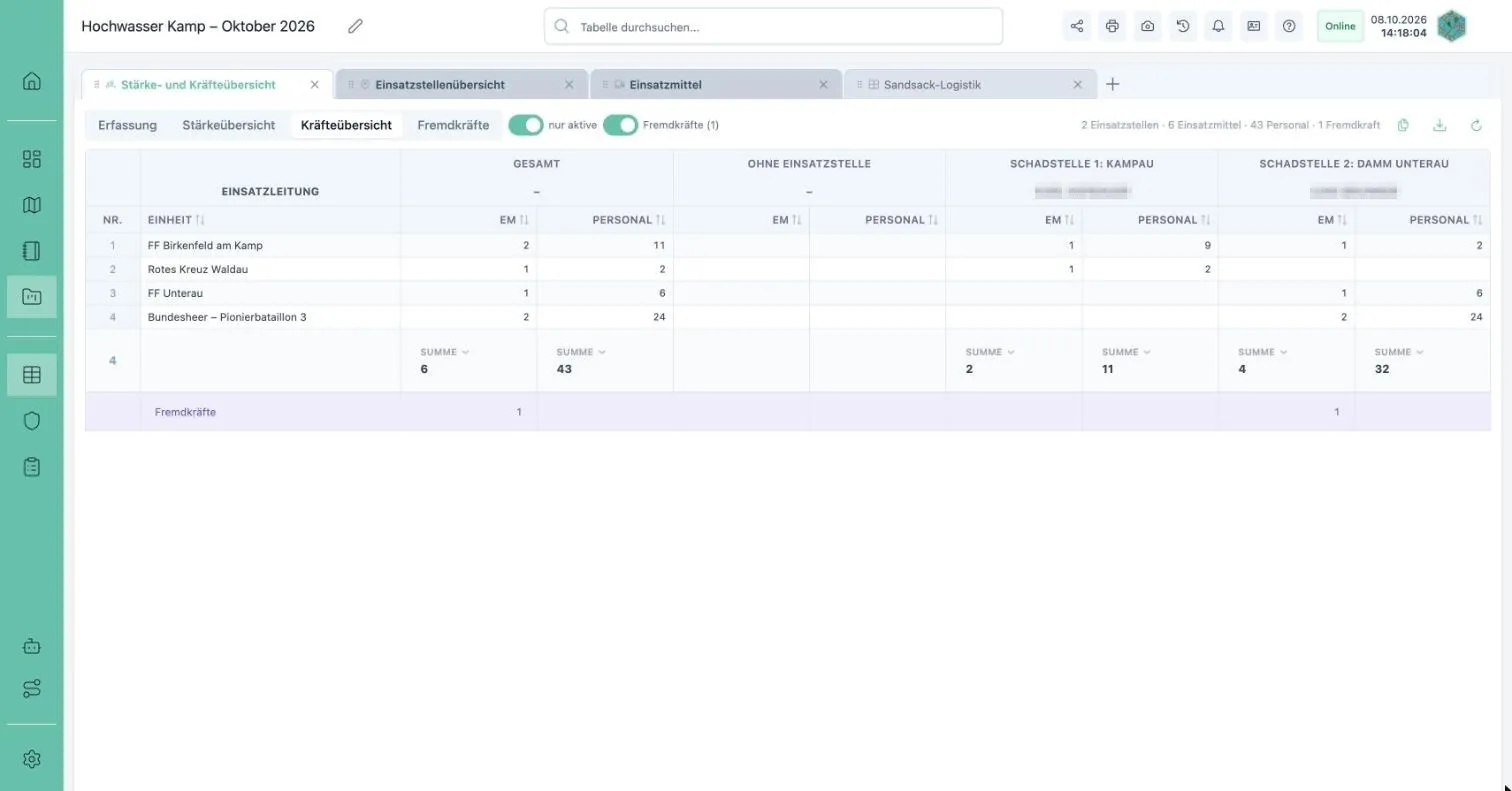This screenshot has width=1512, height=791.
Task: Expand Summe dropdown under Damm Unterau EM
Action: (1263, 352)
